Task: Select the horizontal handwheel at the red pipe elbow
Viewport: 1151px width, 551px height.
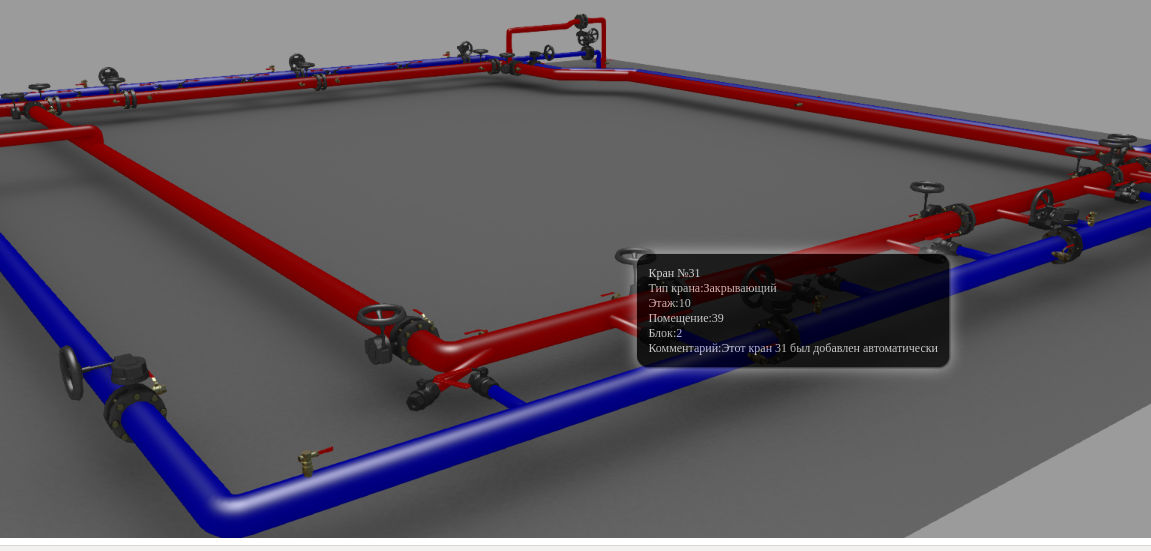Action: [382, 315]
